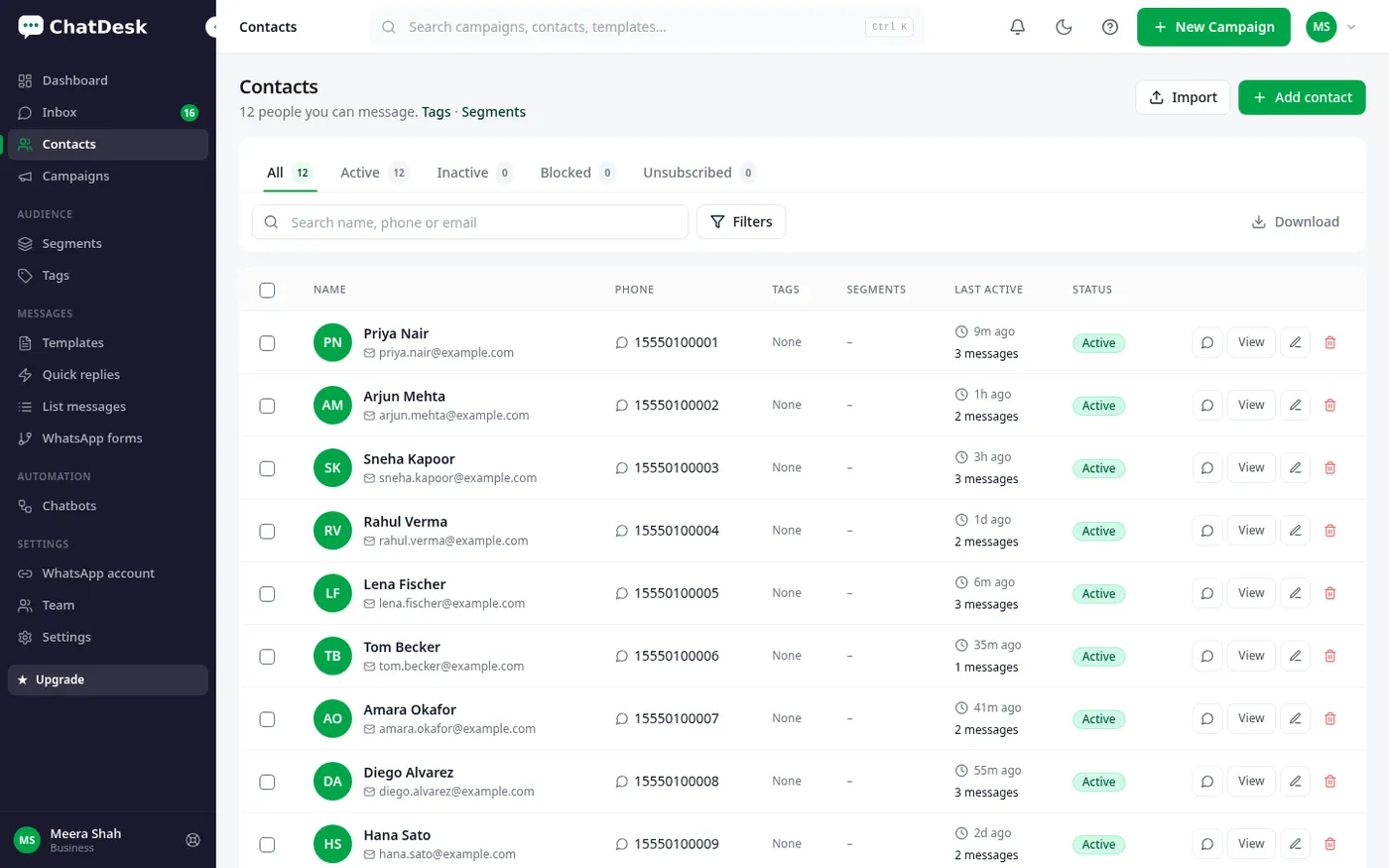Focus the name, phone or email search
Screen dimensions: 1389x868
(x=470, y=222)
